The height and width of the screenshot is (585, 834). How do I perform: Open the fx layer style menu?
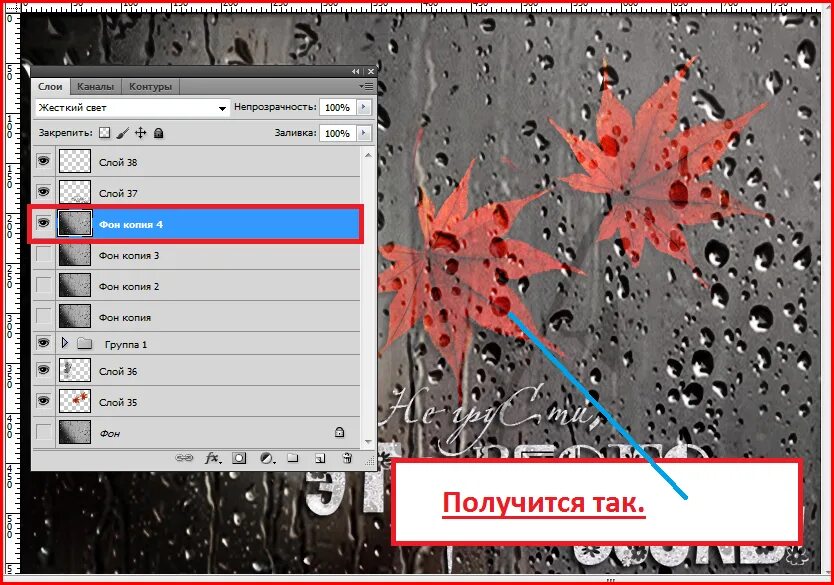point(212,458)
